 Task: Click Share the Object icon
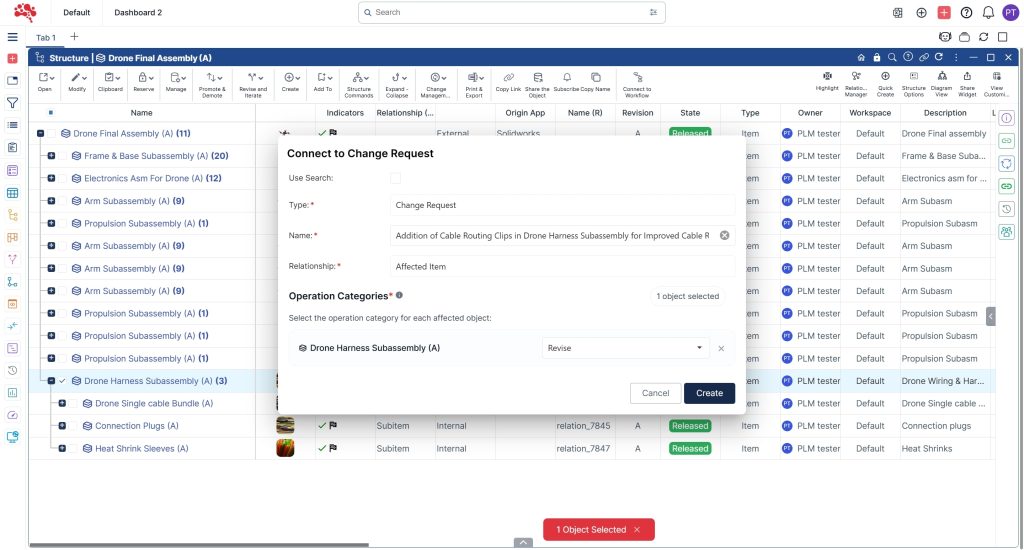pyautogui.click(x=537, y=77)
